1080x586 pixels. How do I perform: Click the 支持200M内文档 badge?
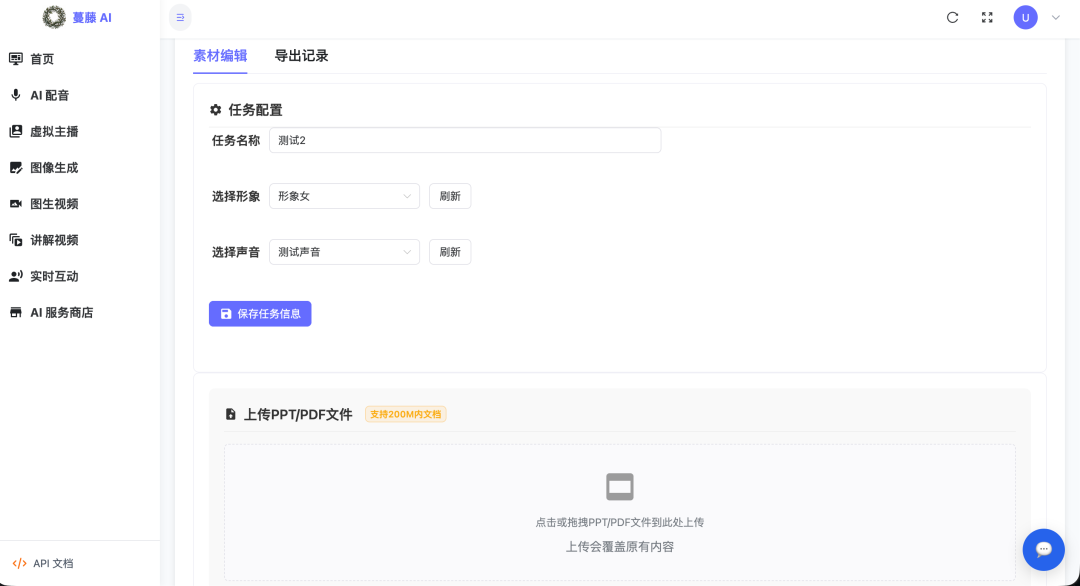(x=406, y=415)
